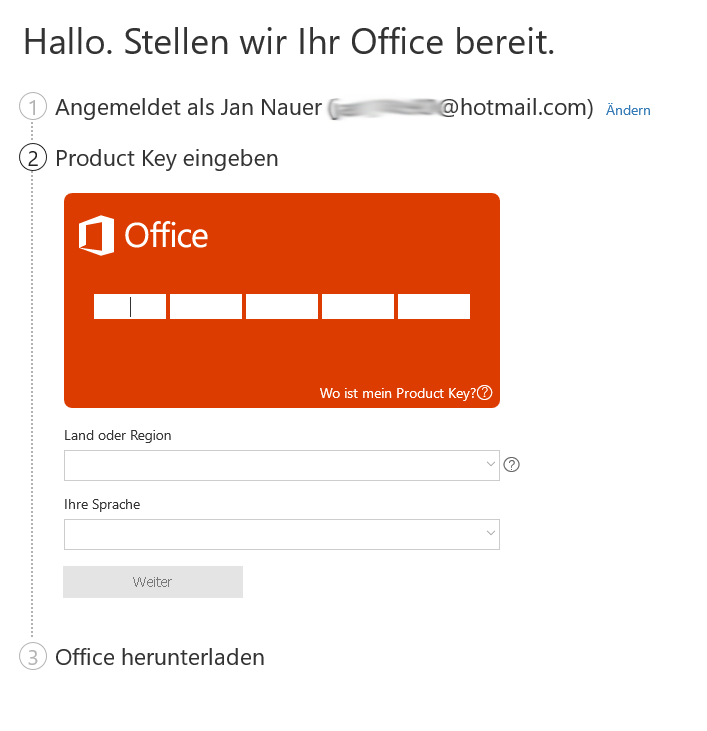Click the 'Product Key eingeben' step heading

167,158
